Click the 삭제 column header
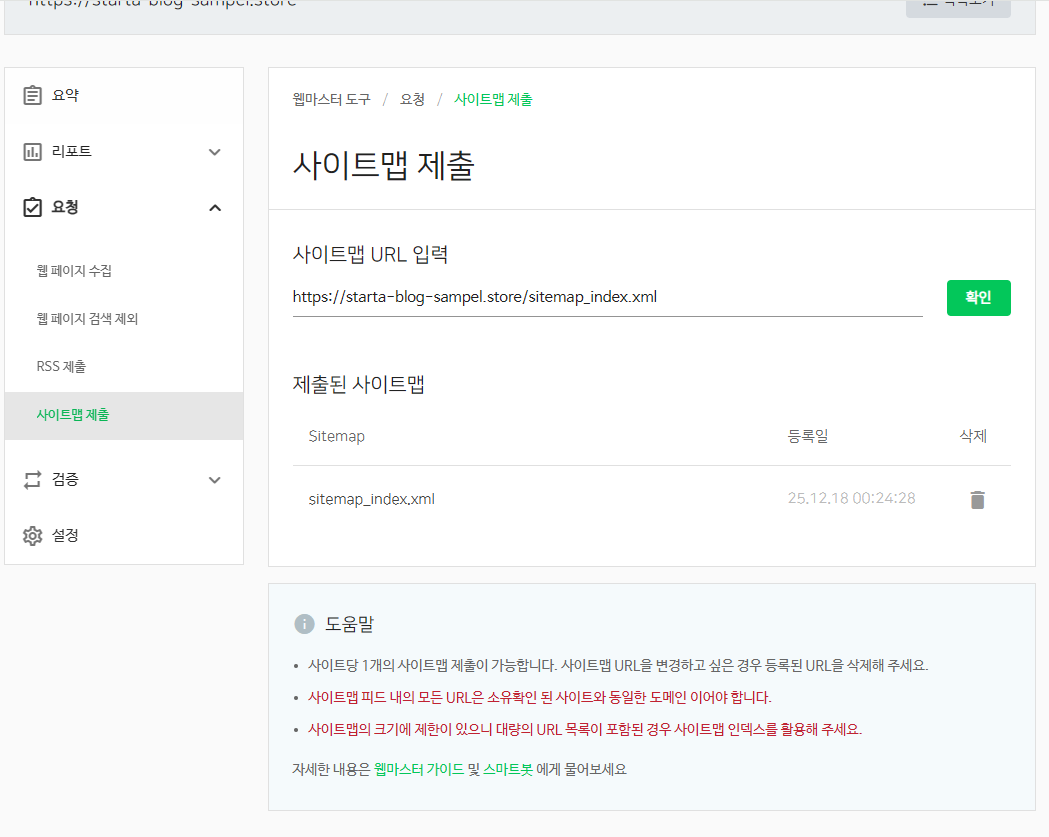1049x837 pixels. coord(973,436)
